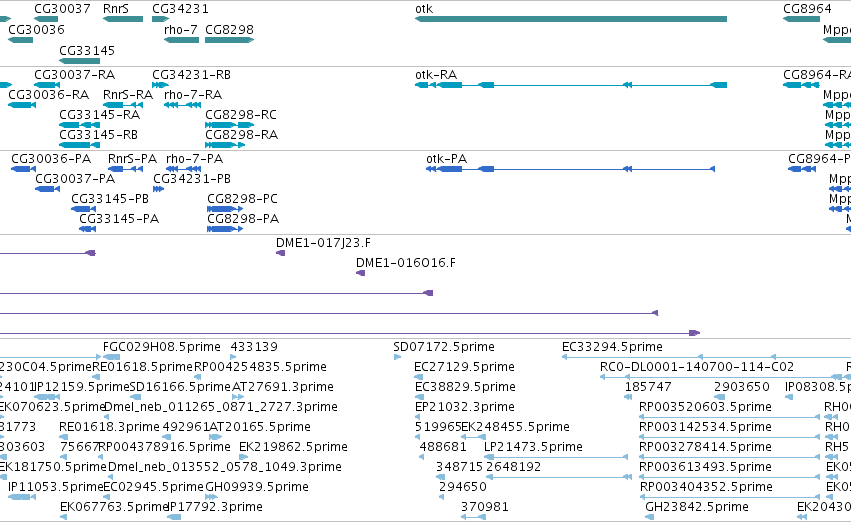The height and width of the screenshot is (522, 851).
Task: Click the CG33145-RB transcript label
Action: point(99,135)
